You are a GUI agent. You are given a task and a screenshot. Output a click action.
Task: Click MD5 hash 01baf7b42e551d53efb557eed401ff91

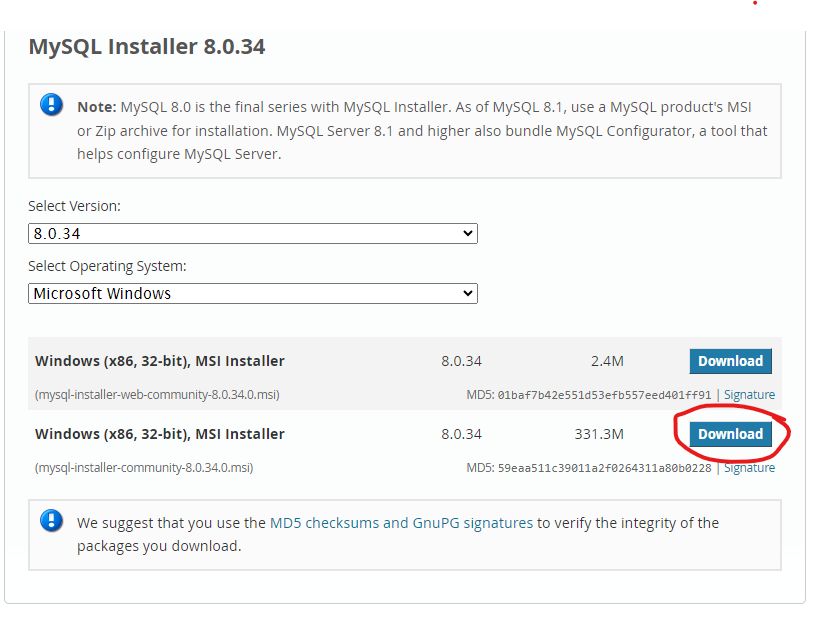point(604,395)
